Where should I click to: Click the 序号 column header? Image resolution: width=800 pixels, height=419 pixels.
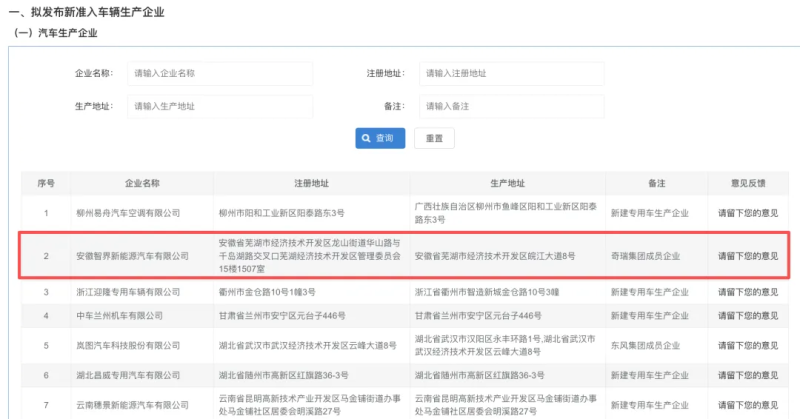(46, 183)
